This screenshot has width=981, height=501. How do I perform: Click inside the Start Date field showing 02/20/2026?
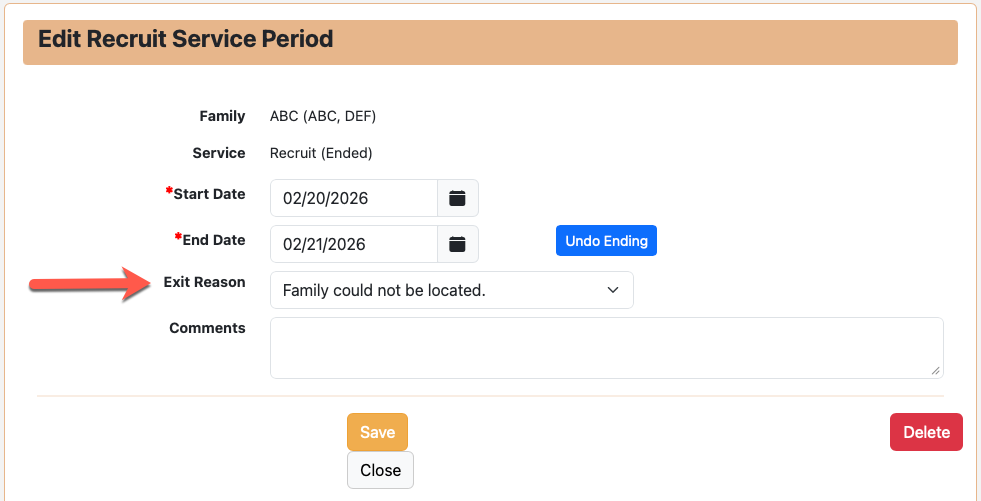[354, 198]
